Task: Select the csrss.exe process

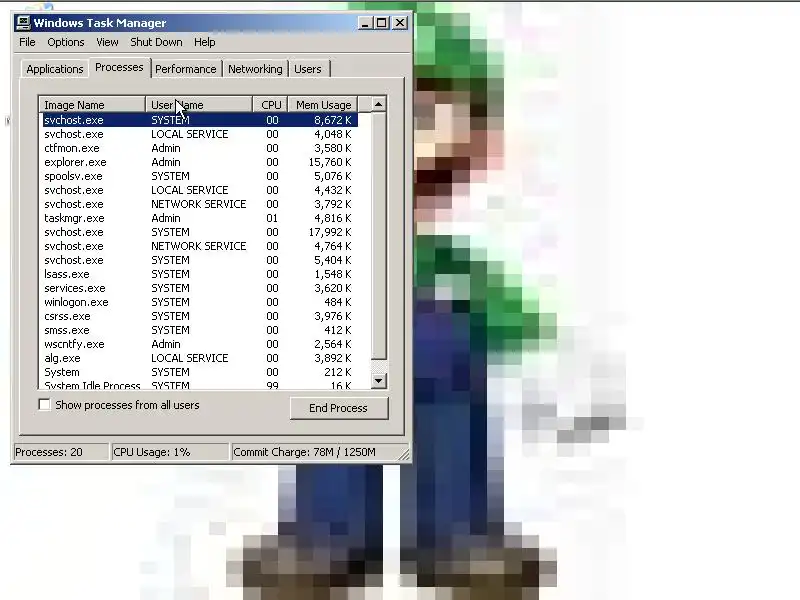Action: [200, 316]
